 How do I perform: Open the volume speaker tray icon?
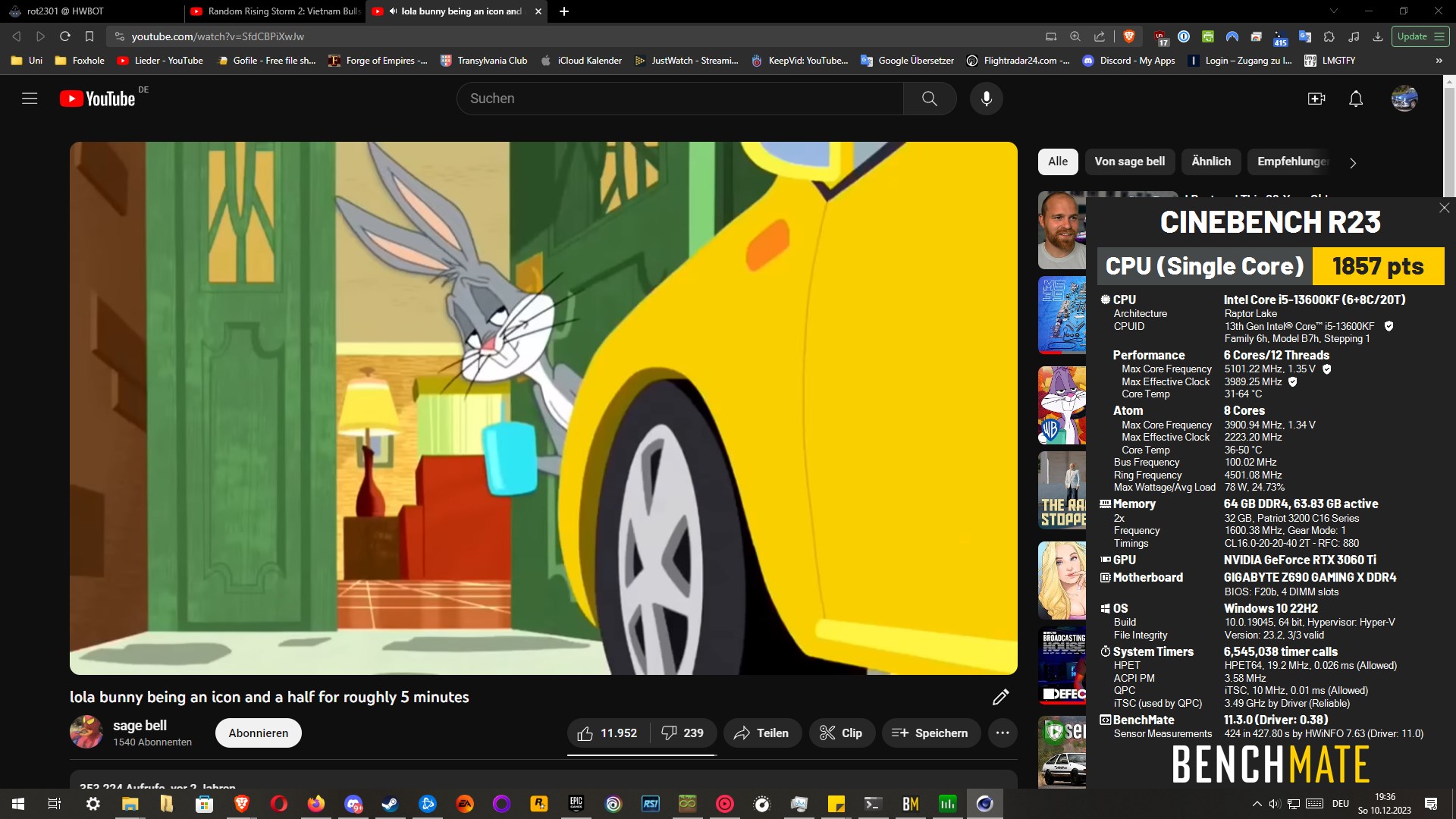point(1275,804)
